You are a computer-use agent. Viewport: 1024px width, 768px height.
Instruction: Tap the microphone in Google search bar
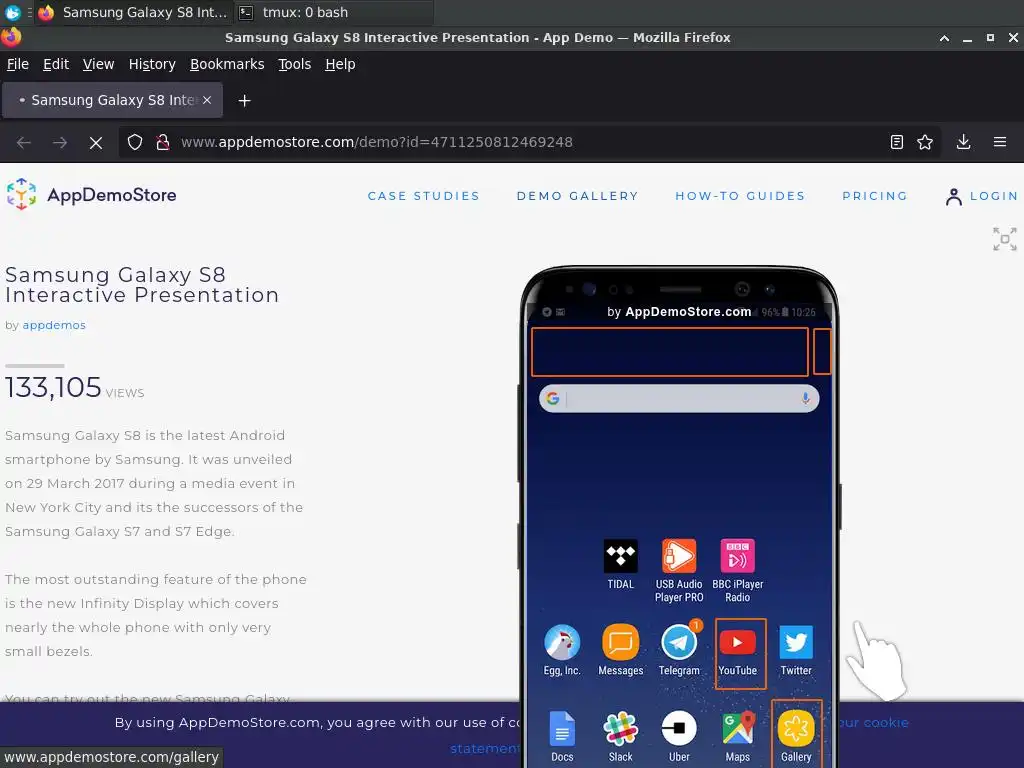coord(806,398)
